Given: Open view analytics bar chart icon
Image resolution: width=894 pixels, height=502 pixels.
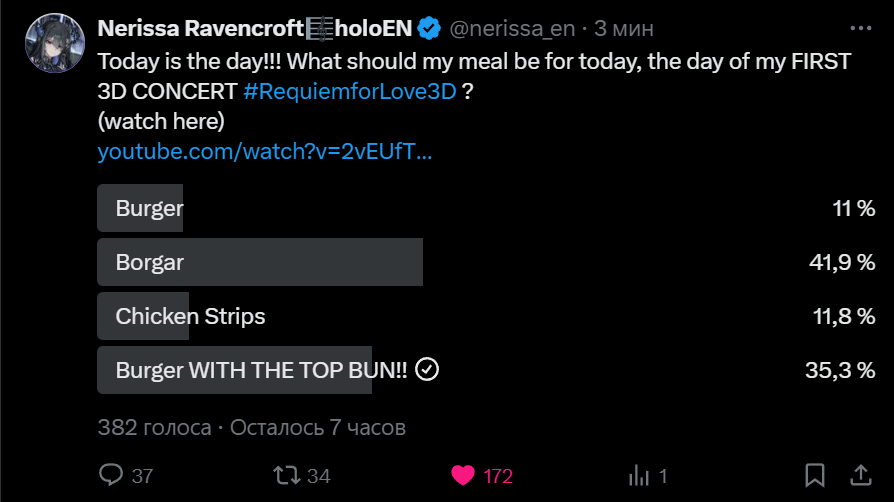Looking at the screenshot, I should coord(636,475).
